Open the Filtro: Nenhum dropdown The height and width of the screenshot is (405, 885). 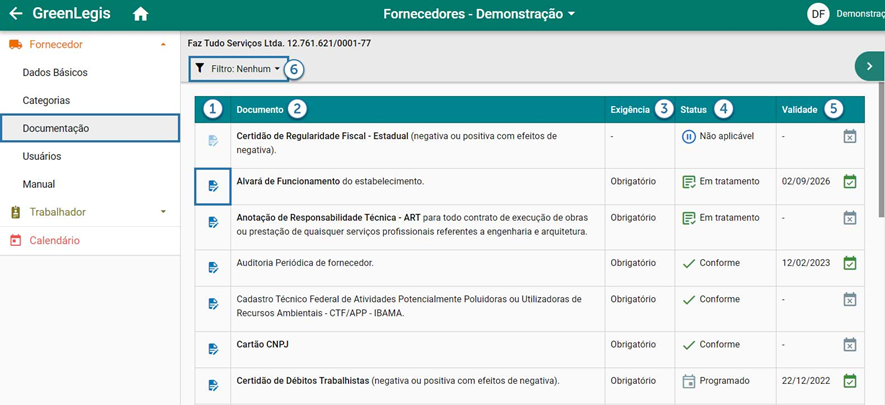239,68
